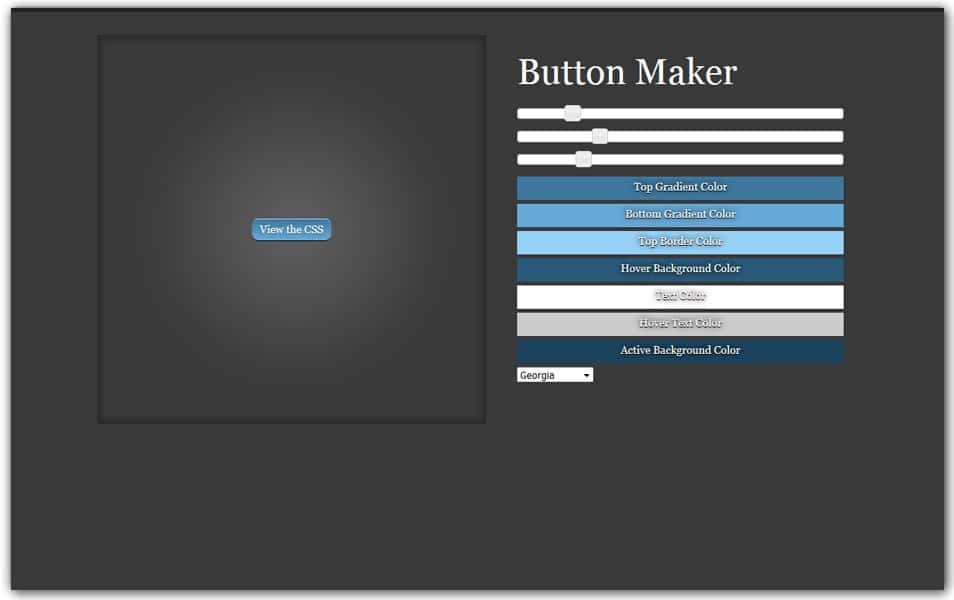The image size is (954, 600).
Task: Open the Text Color picker
Action: [679, 296]
